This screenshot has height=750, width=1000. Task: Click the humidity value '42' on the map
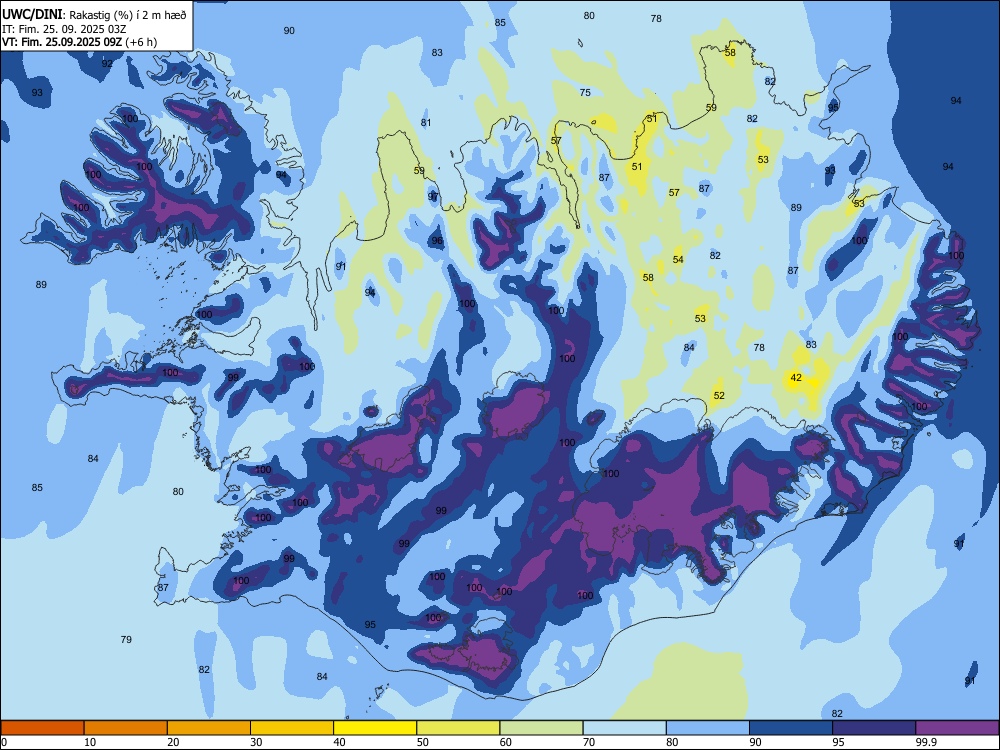pos(796,378)
